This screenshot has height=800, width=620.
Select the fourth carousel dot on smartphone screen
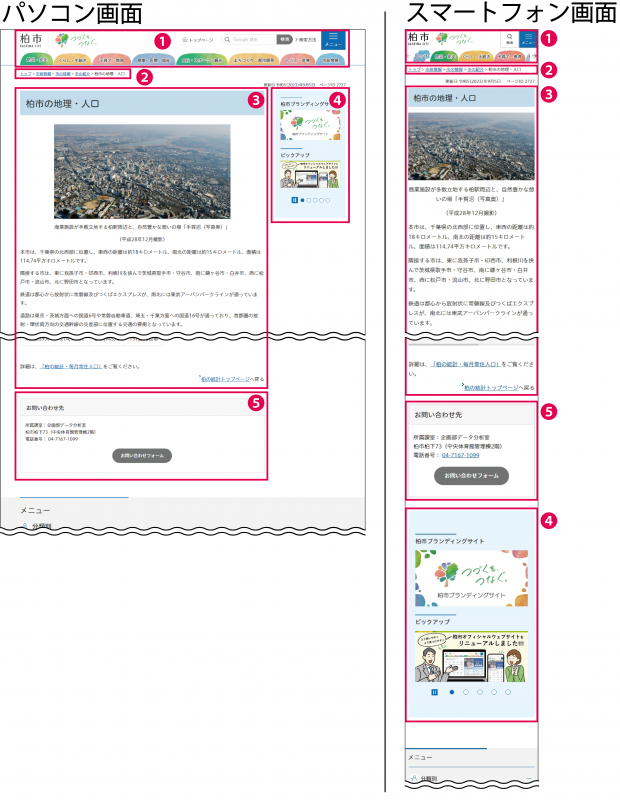click(493, 692)
